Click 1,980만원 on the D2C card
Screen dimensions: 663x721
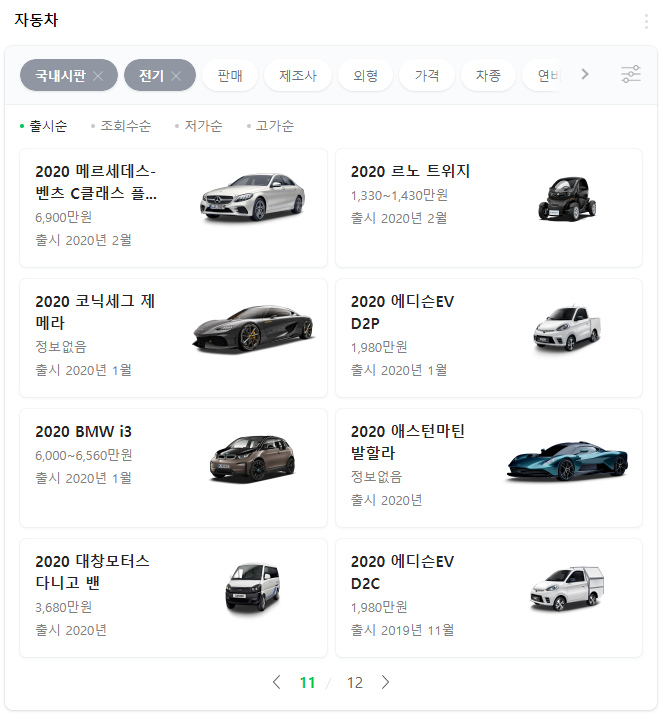(x=379, y=607)
